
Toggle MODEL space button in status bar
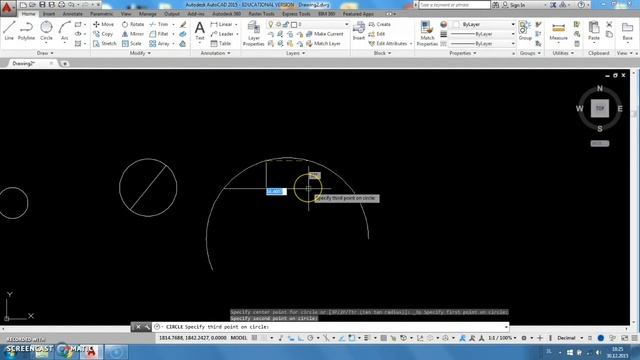pos(239,338)
